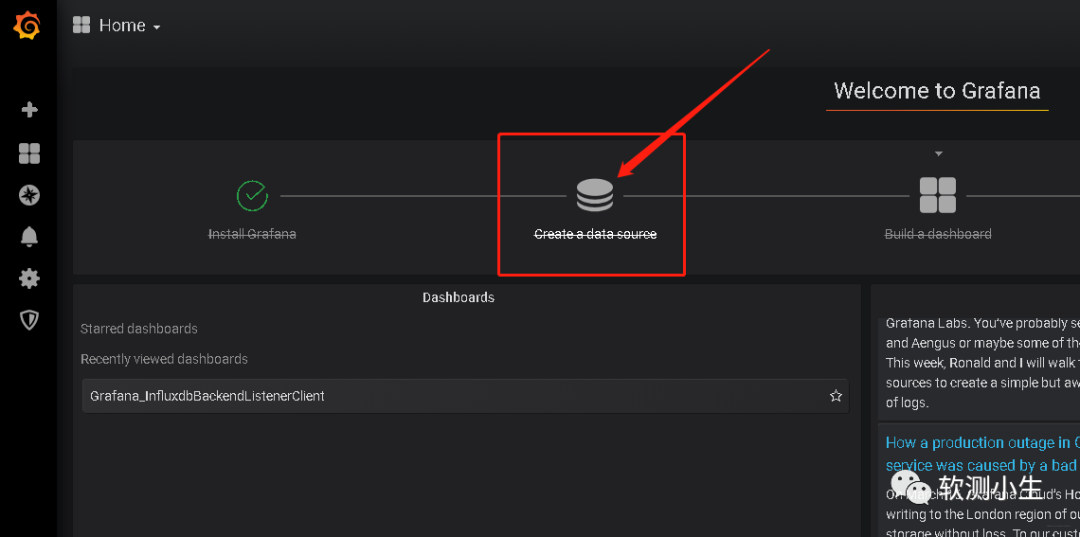
Task: Click the Build a dashboard grid icon
Action: click(x=937, y=195)
